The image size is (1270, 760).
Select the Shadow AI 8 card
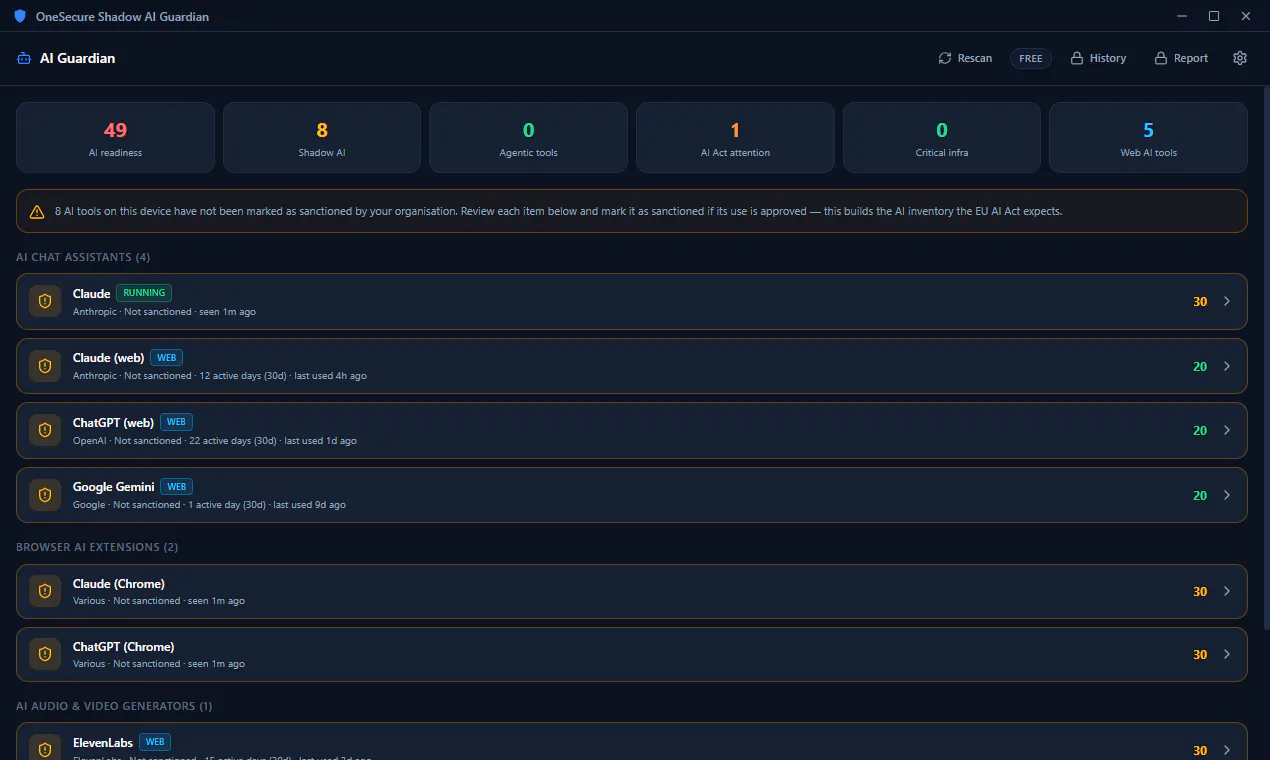[x=322, y=137]
